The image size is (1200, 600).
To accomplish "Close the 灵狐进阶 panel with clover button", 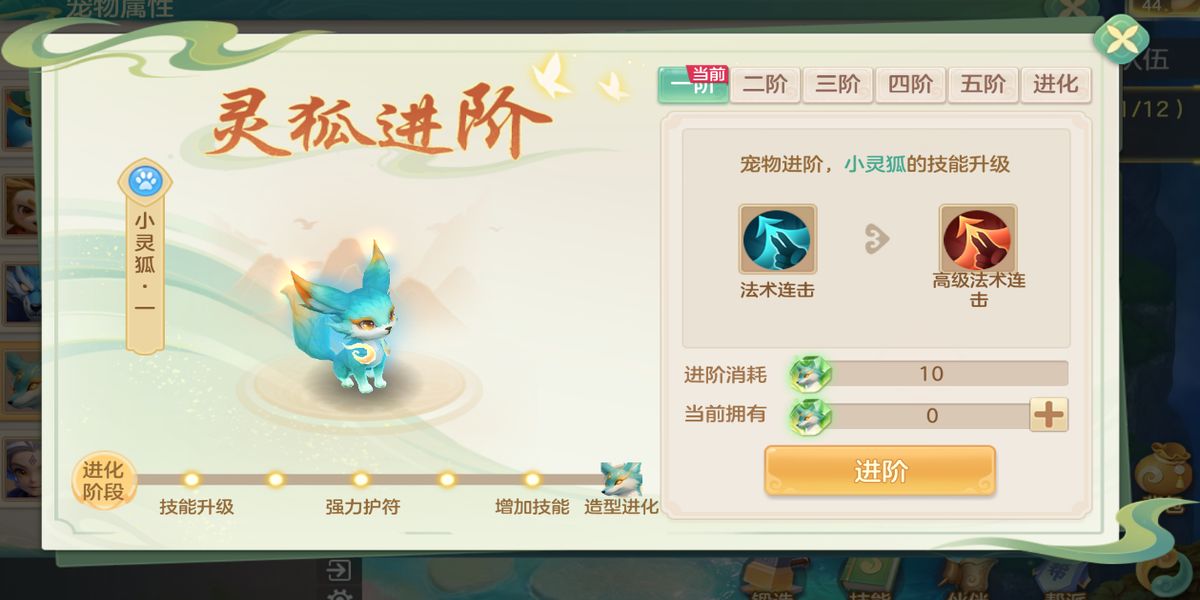I will [x=1121, y=39].
